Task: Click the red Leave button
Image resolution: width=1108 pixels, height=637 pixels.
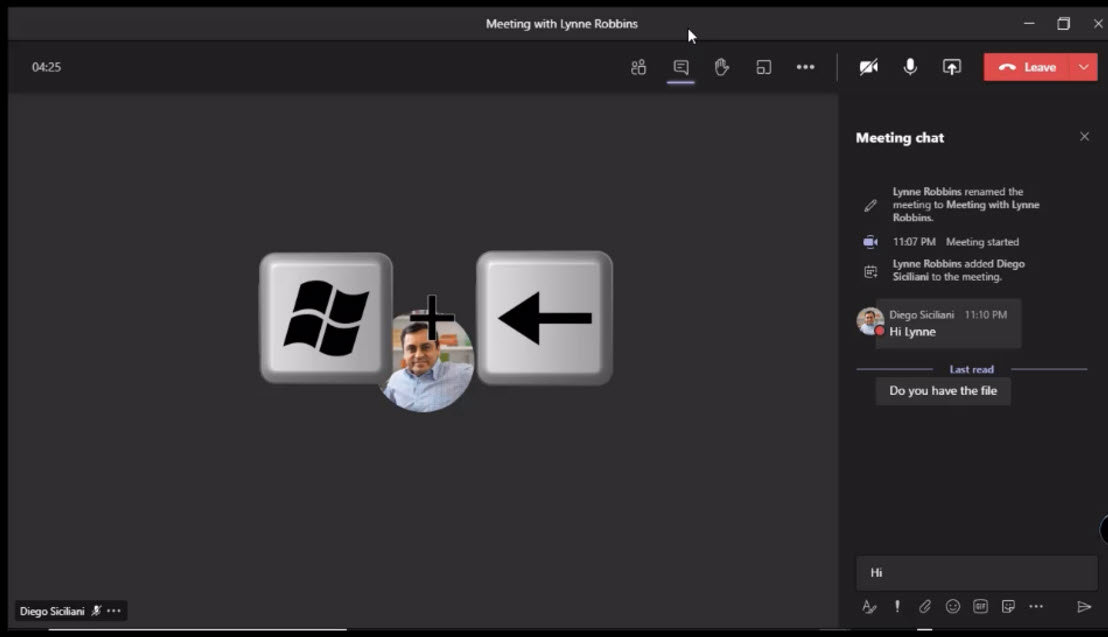Action: (x=1028, y=67)
